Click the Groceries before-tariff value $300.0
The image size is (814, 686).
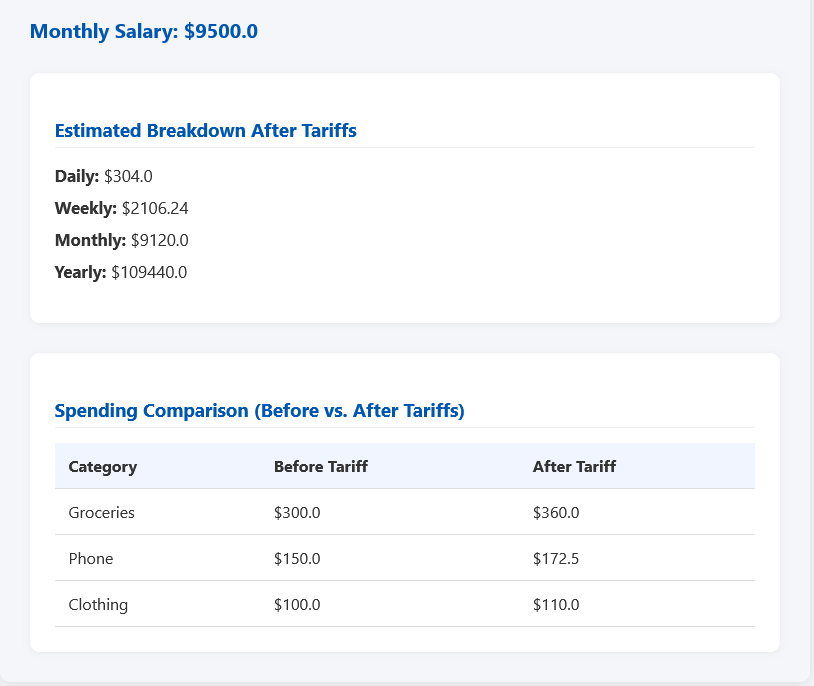pyautogui.click(x=297, y=513)
